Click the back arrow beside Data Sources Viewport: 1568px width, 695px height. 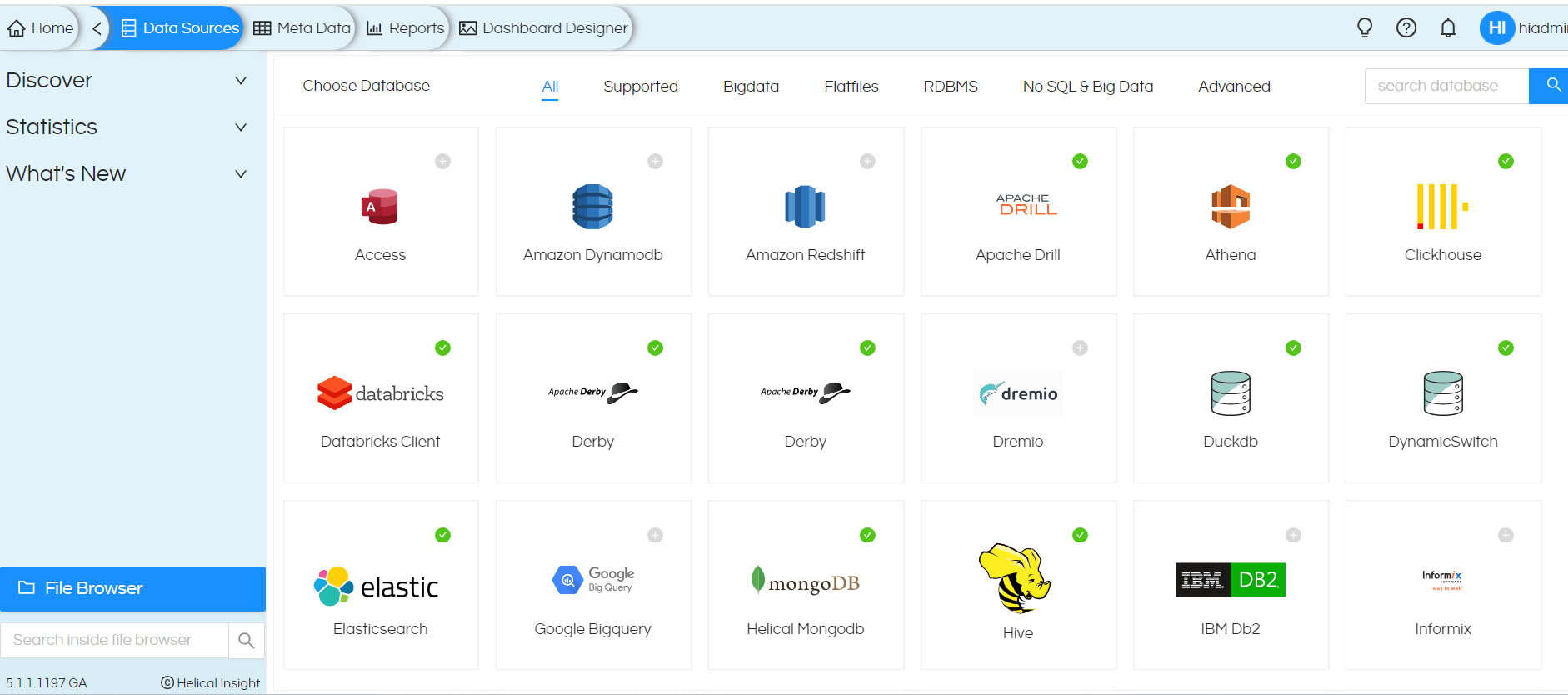point(97,28)
